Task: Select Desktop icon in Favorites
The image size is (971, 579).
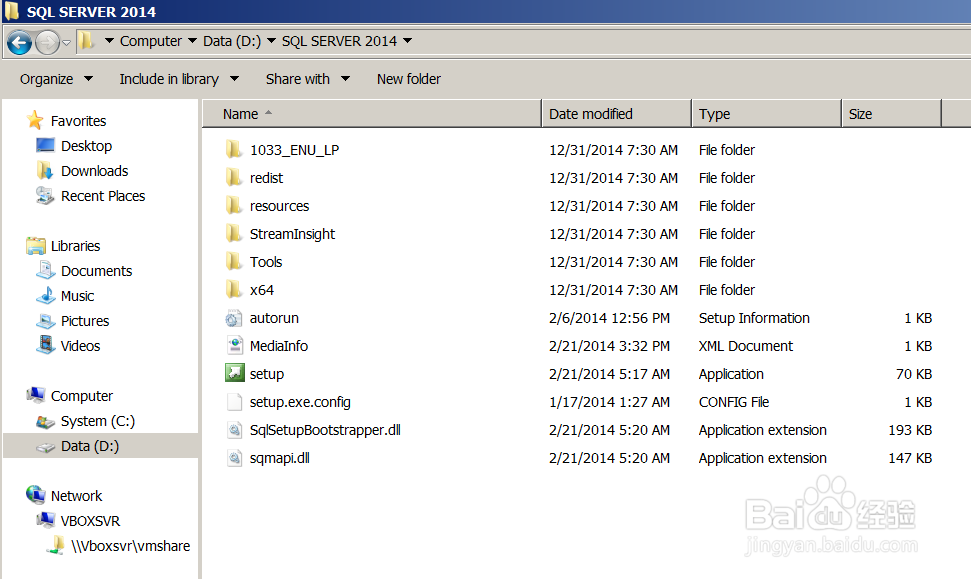Action: coord(45,146)
